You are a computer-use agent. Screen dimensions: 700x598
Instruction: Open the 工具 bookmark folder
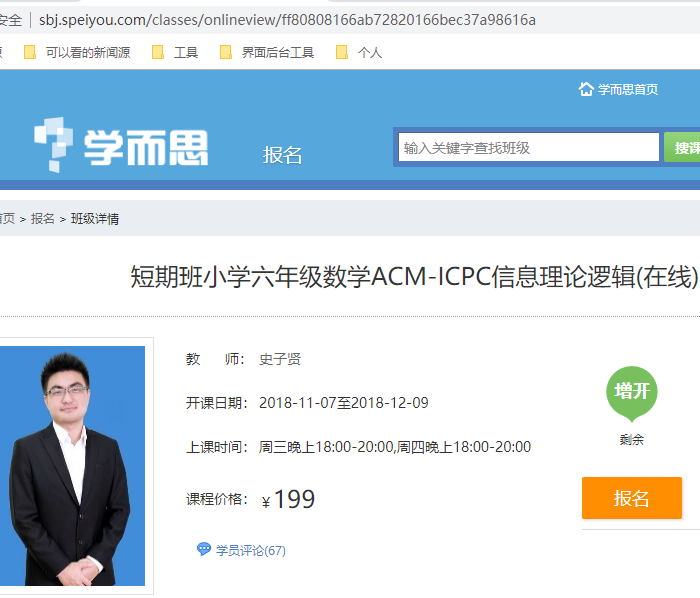click(x=175, y=53)
